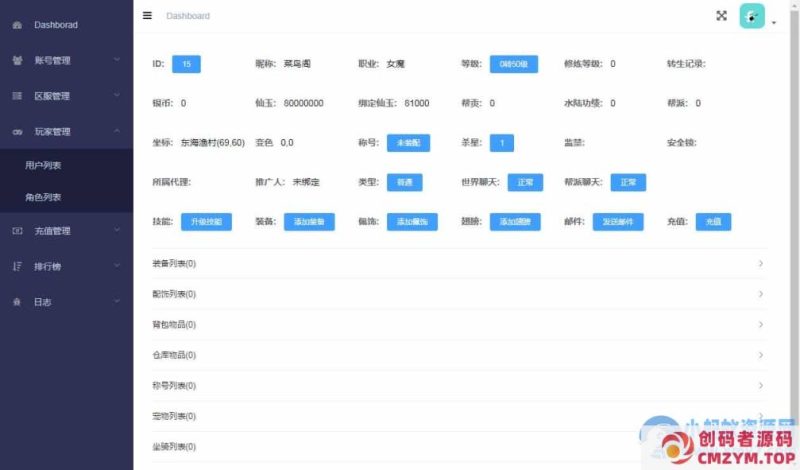
Task: Open the caret dropdown beside the avatar
Action: tap(774, 22)
